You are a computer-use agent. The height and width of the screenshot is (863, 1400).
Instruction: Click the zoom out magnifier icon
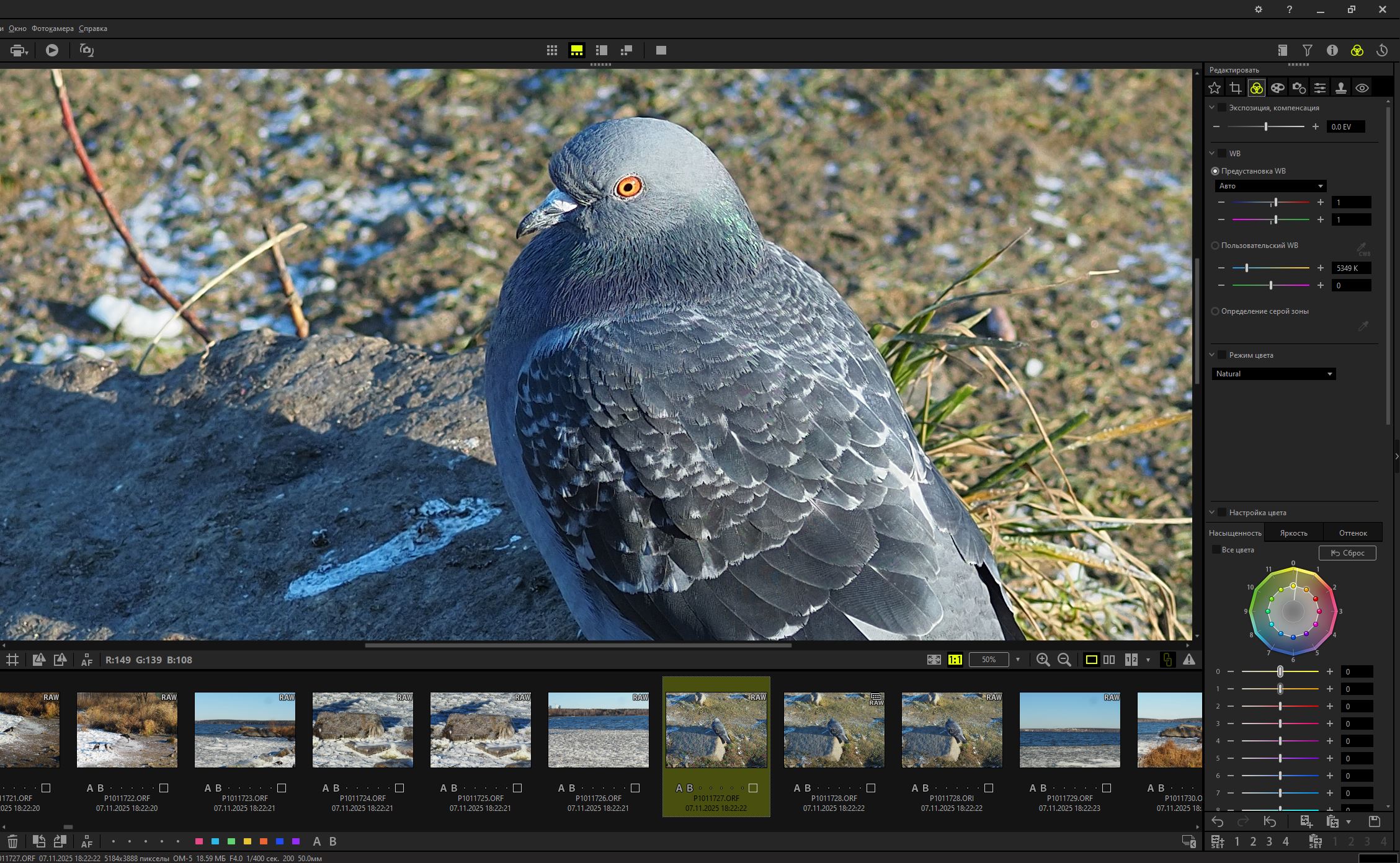1064,660
